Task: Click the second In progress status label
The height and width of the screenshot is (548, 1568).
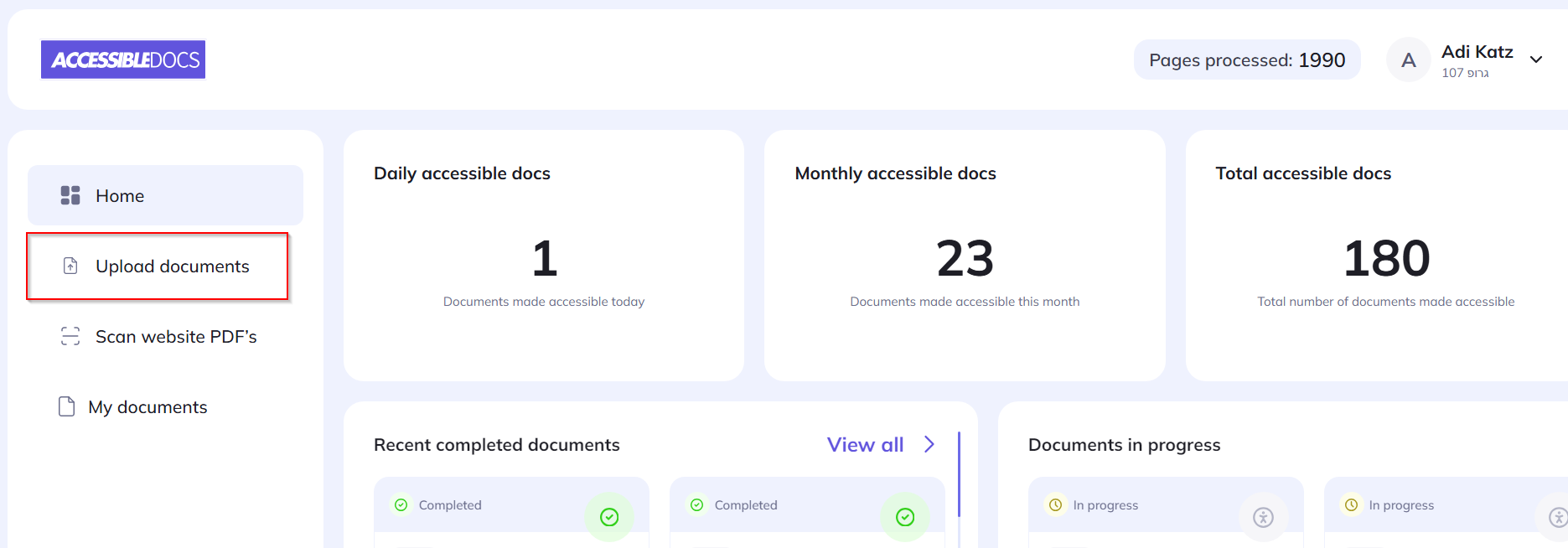Action: click(x=1401, y=505)
